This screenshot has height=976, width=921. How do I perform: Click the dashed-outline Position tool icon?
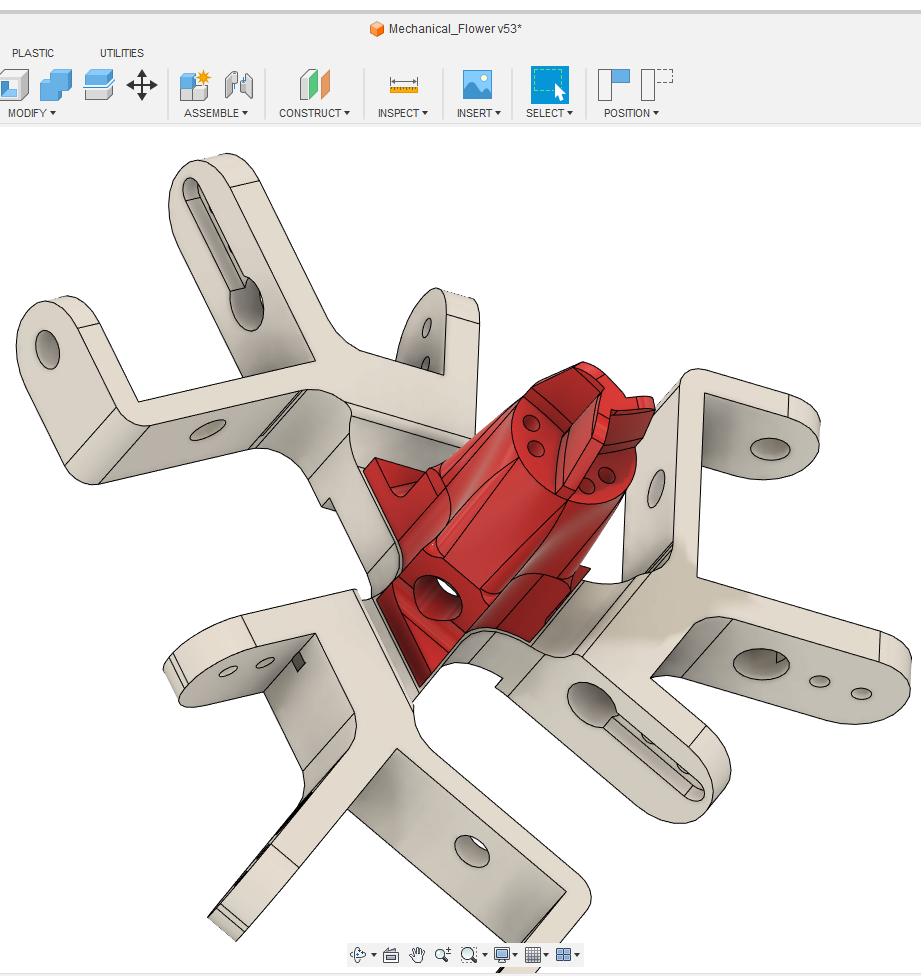tap(657, 85)
